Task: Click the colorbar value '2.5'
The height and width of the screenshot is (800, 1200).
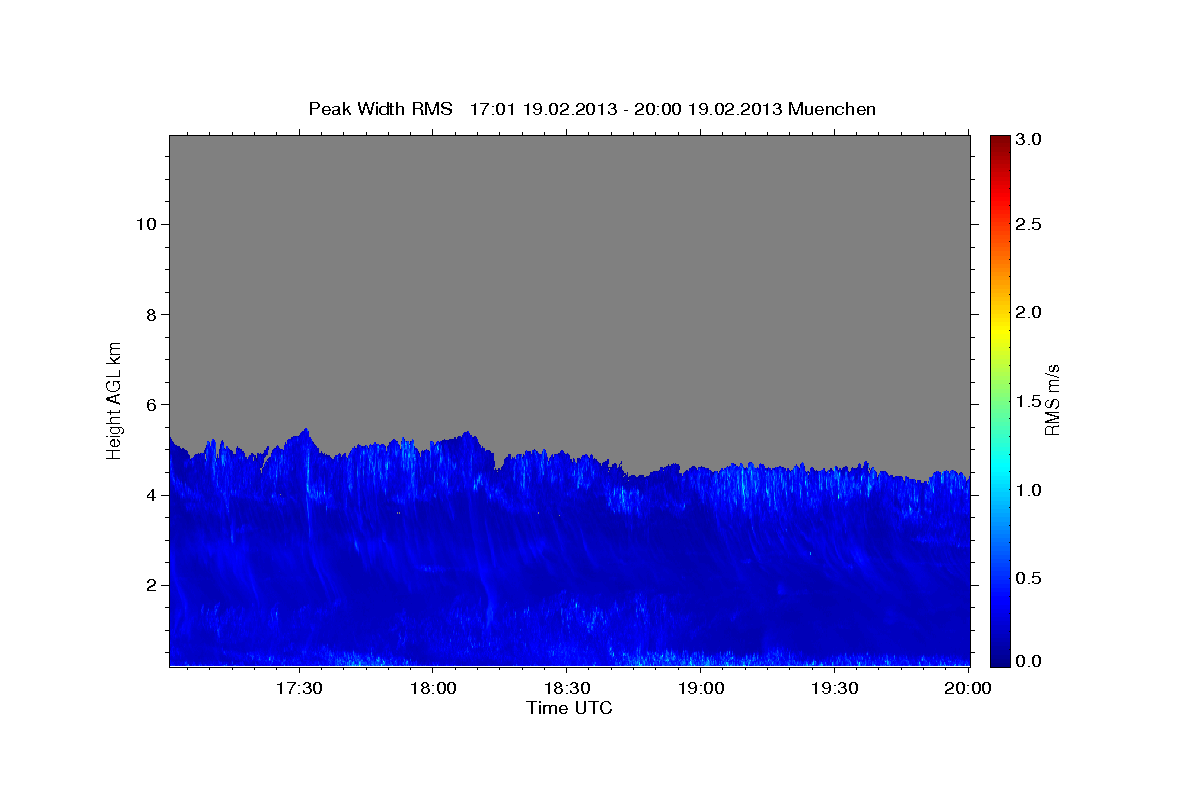Action: [x=1029, y=225]
